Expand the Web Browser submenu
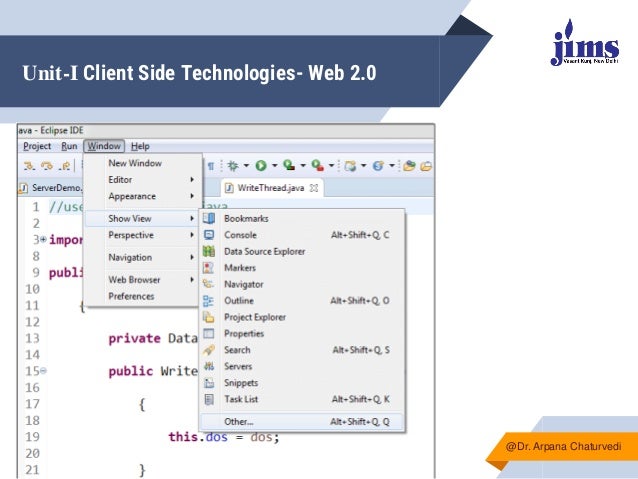638x479 pixels. tap(143, 280)
